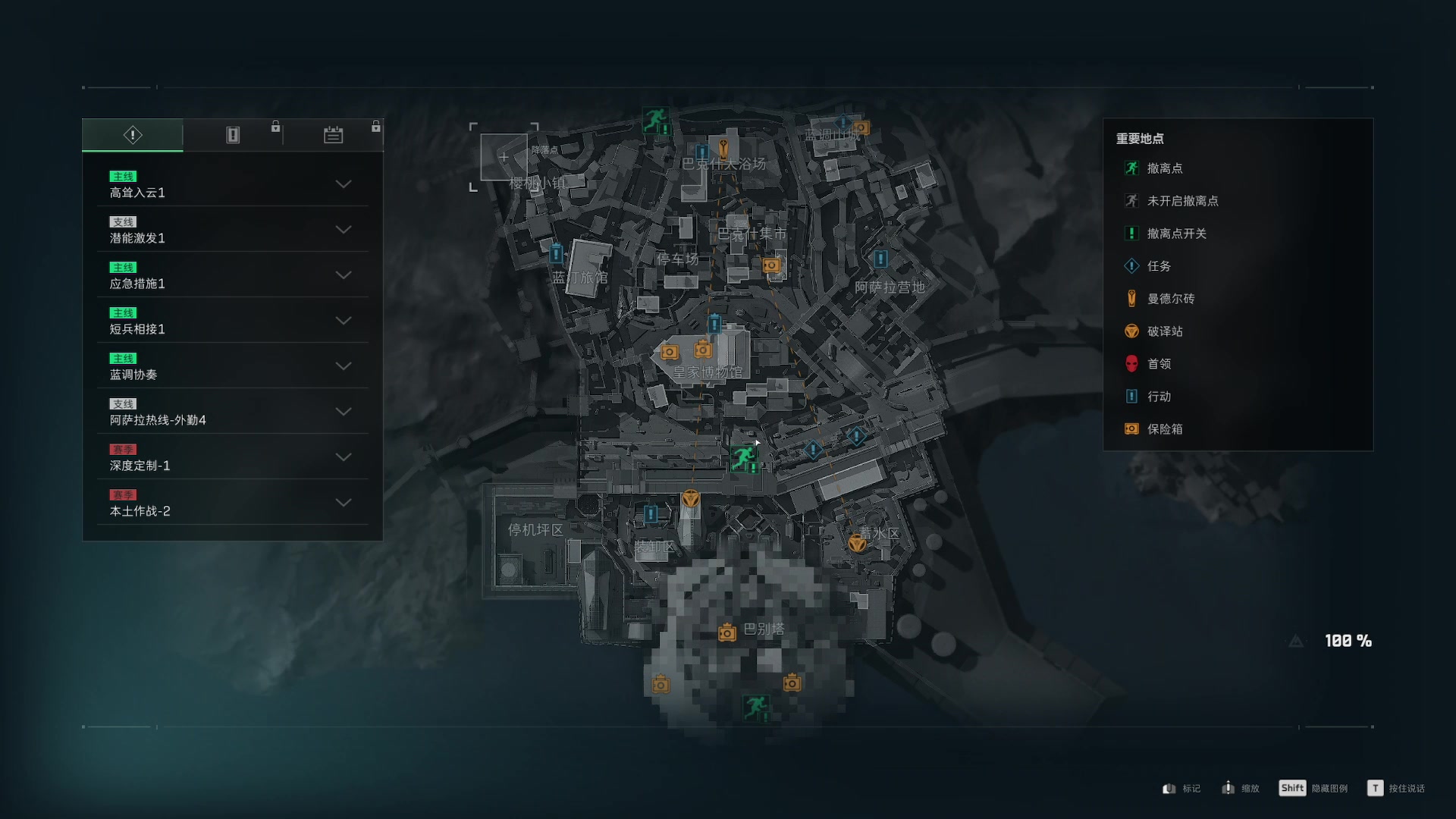The width and height of the screenshot is (1456, 819).
Task: Toggle 保险箱 filter in the legend
Action: click(1153, 429)
